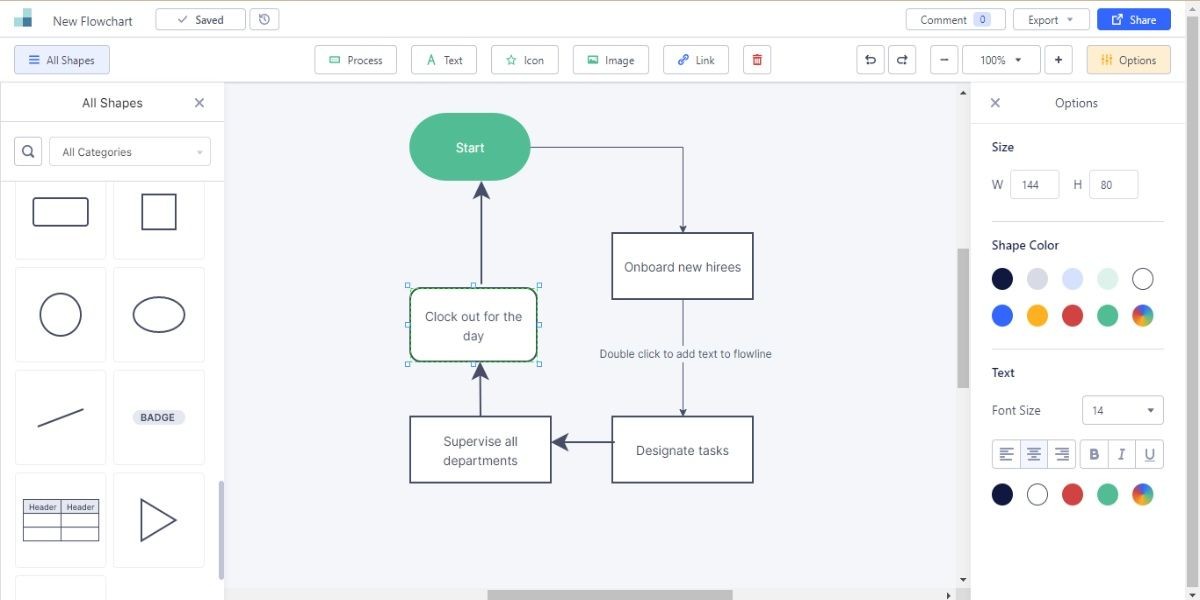
Task: Choose red shape color
Action: tap(1072, 316)
